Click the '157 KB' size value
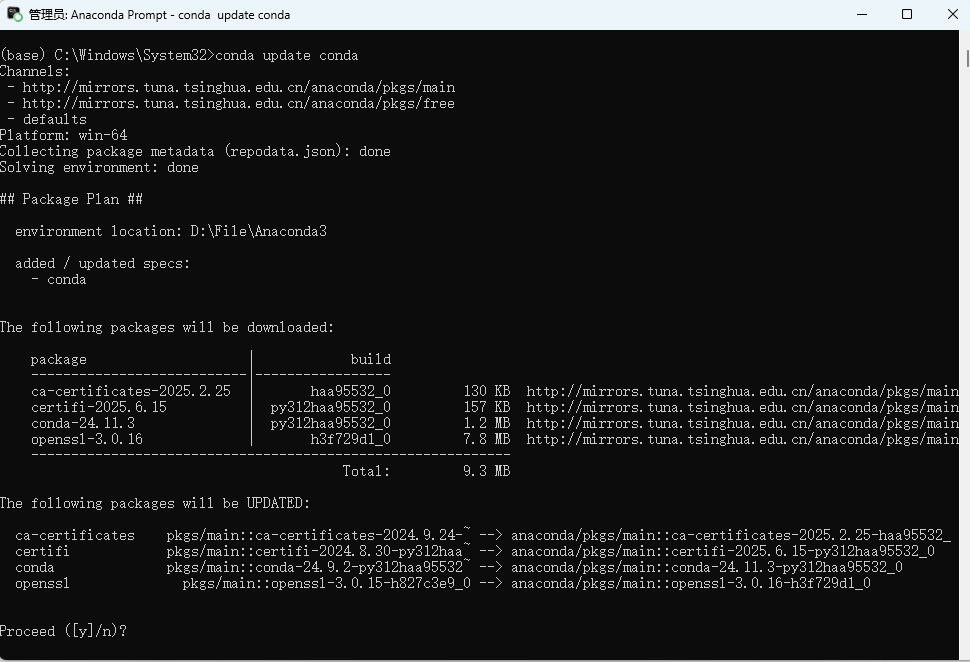This screenshot has height=662, width=970. pos(487,408)
